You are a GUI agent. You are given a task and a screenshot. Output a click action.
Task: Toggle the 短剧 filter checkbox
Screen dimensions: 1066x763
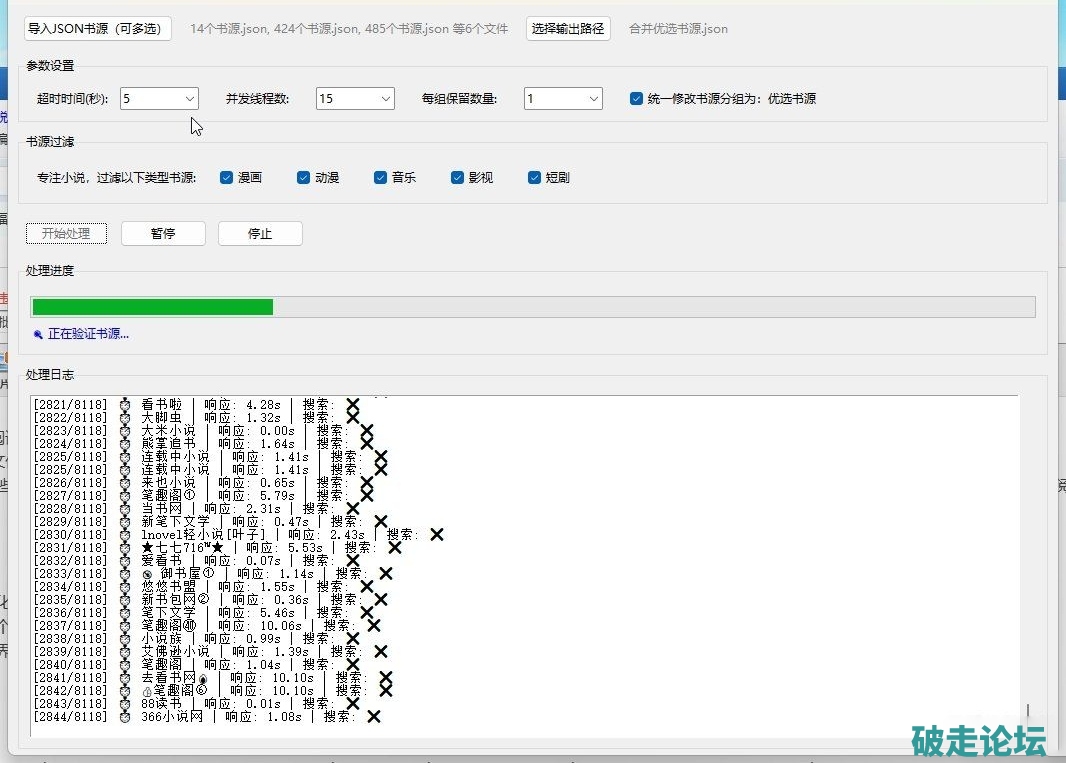tap(535, 178)
